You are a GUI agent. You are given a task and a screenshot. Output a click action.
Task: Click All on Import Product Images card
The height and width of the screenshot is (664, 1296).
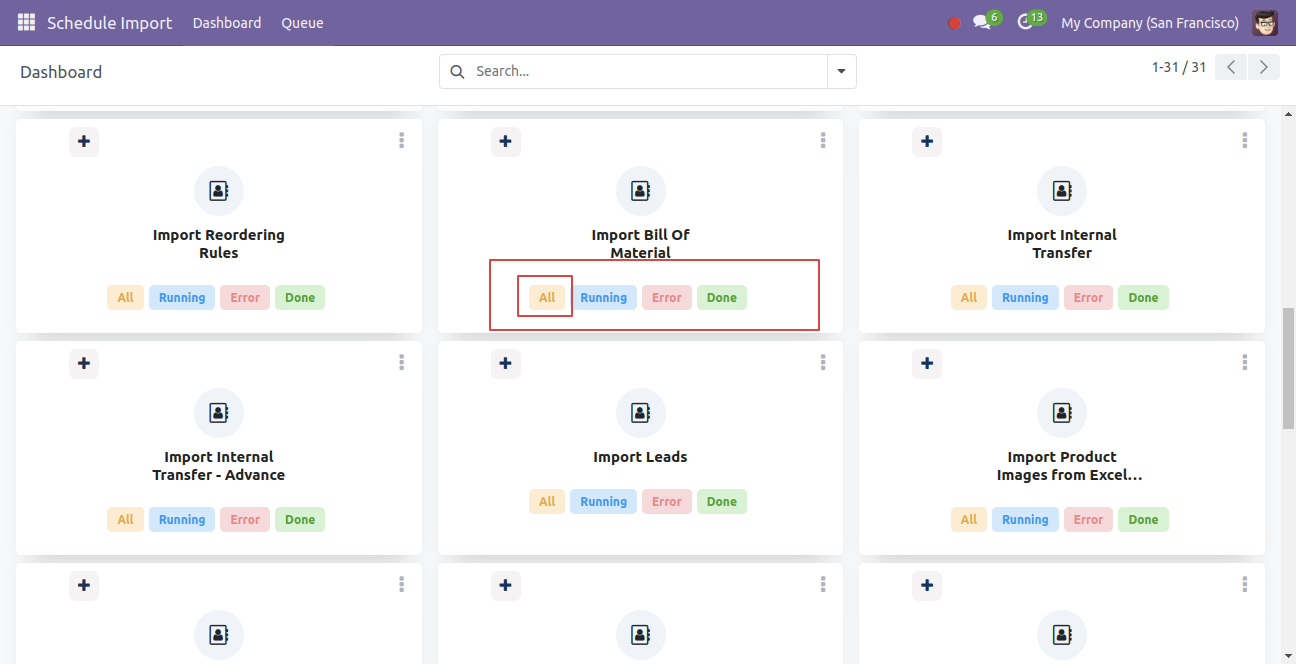tap(969, 520)
